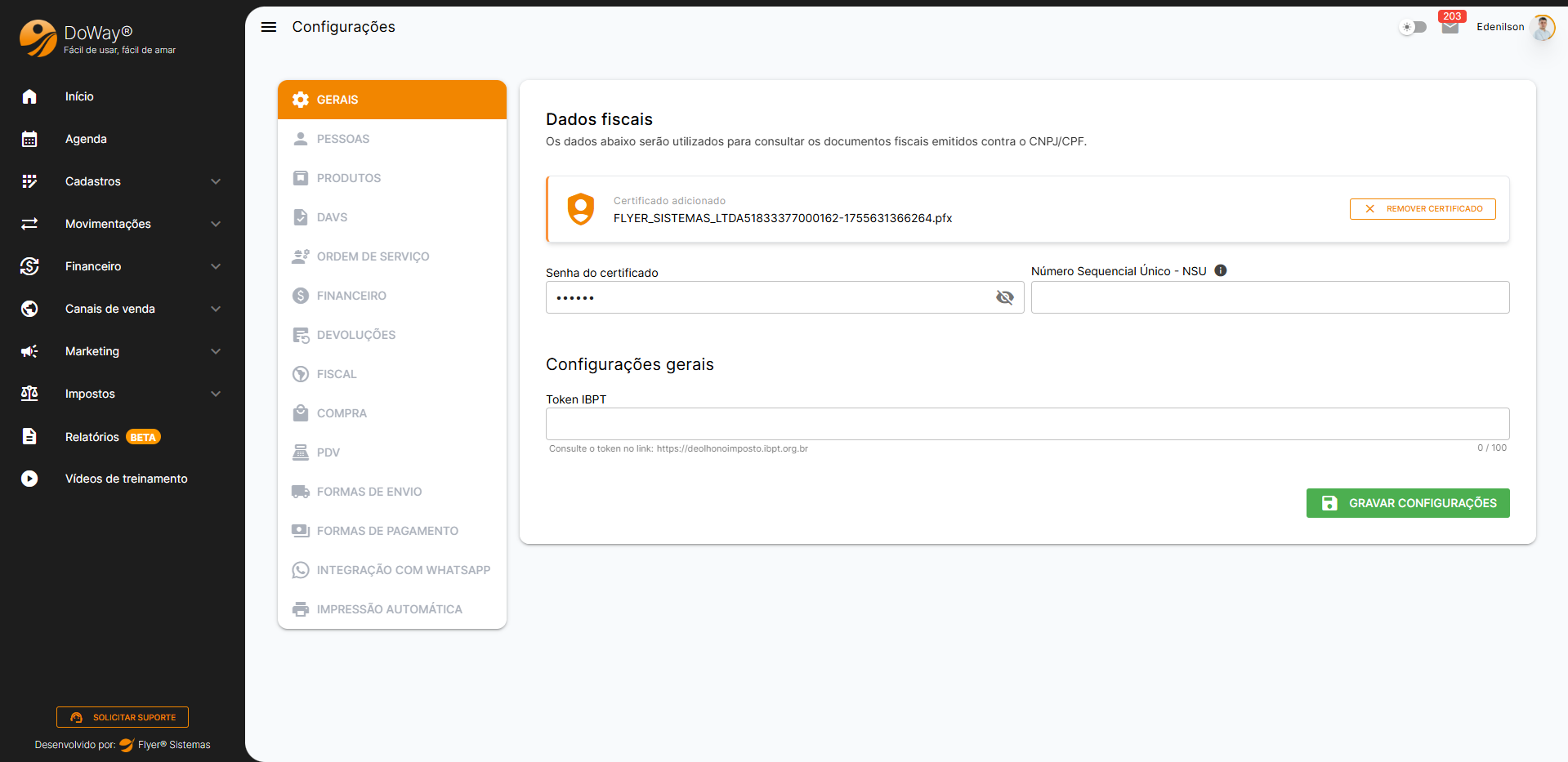Image resolution: width=1568 pixels, height=762 pixels.
Task: Toggle the dark mode switch
Action: click(1413, 27)
